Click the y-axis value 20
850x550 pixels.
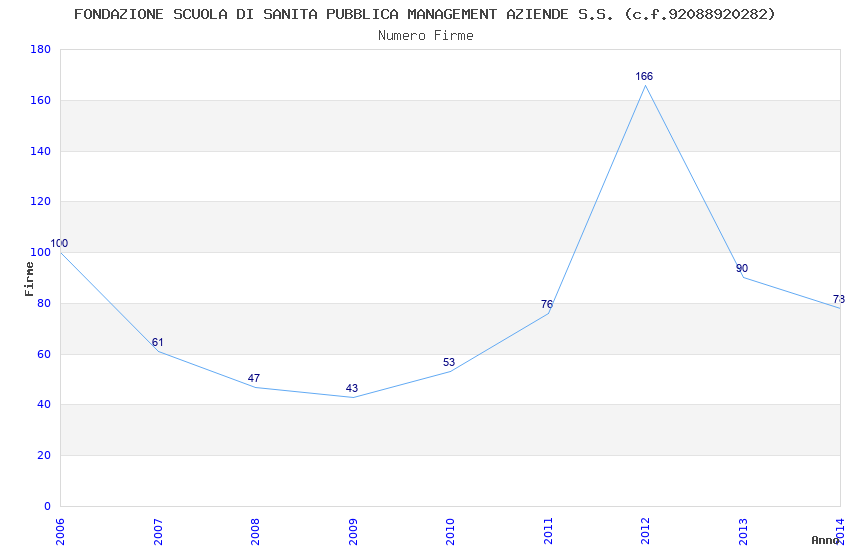44,456
